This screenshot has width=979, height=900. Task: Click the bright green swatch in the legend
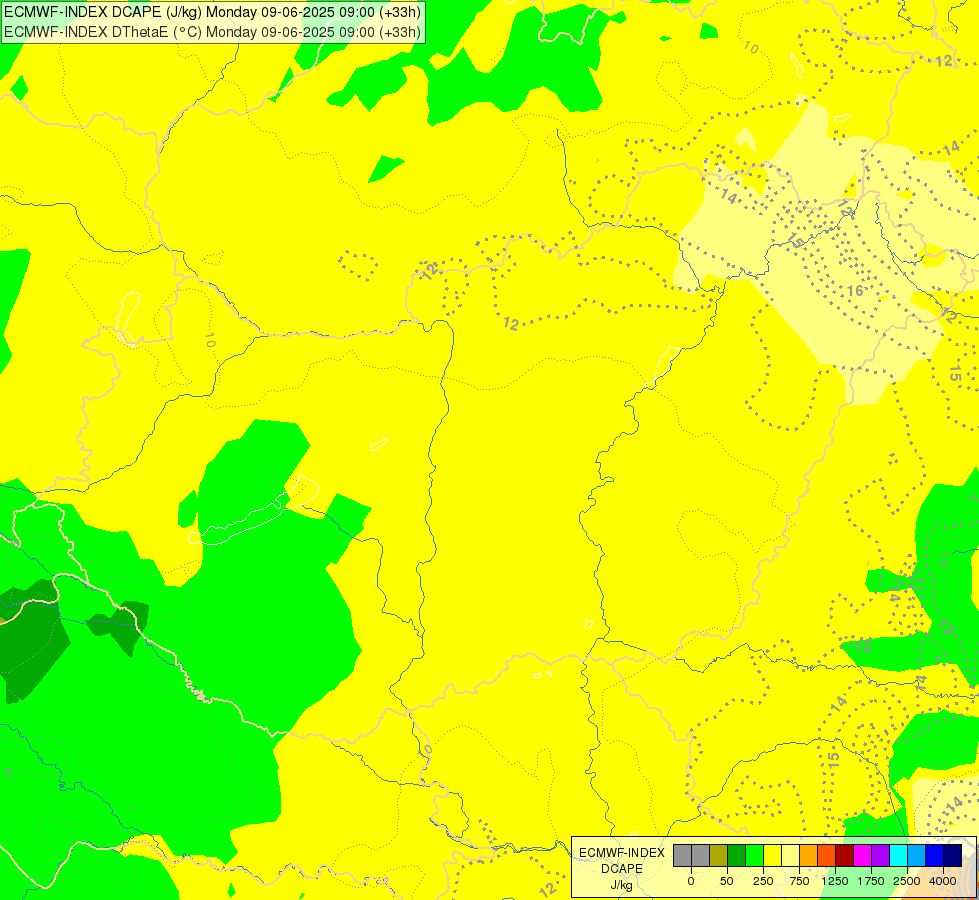(x=754, y=855)
